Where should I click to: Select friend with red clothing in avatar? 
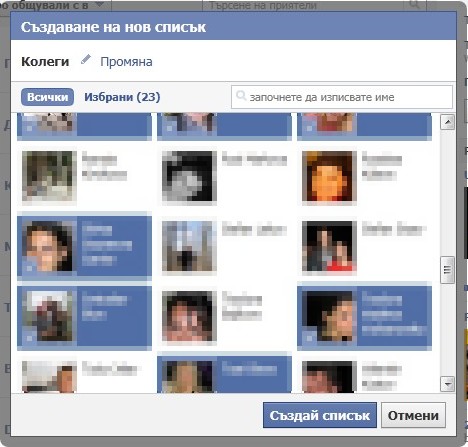point(364,246)
